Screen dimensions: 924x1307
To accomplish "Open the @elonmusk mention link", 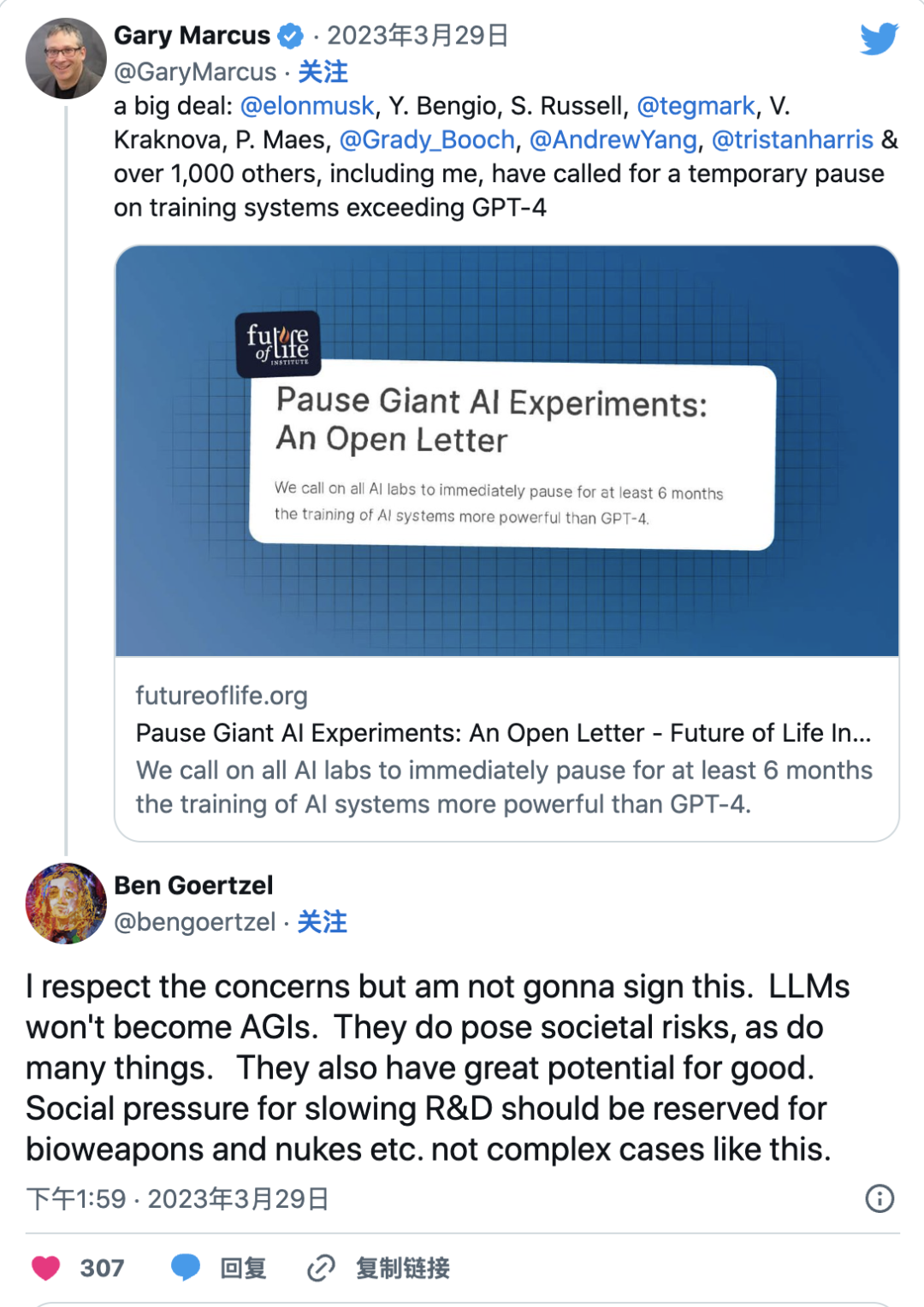I will (307, 106).
